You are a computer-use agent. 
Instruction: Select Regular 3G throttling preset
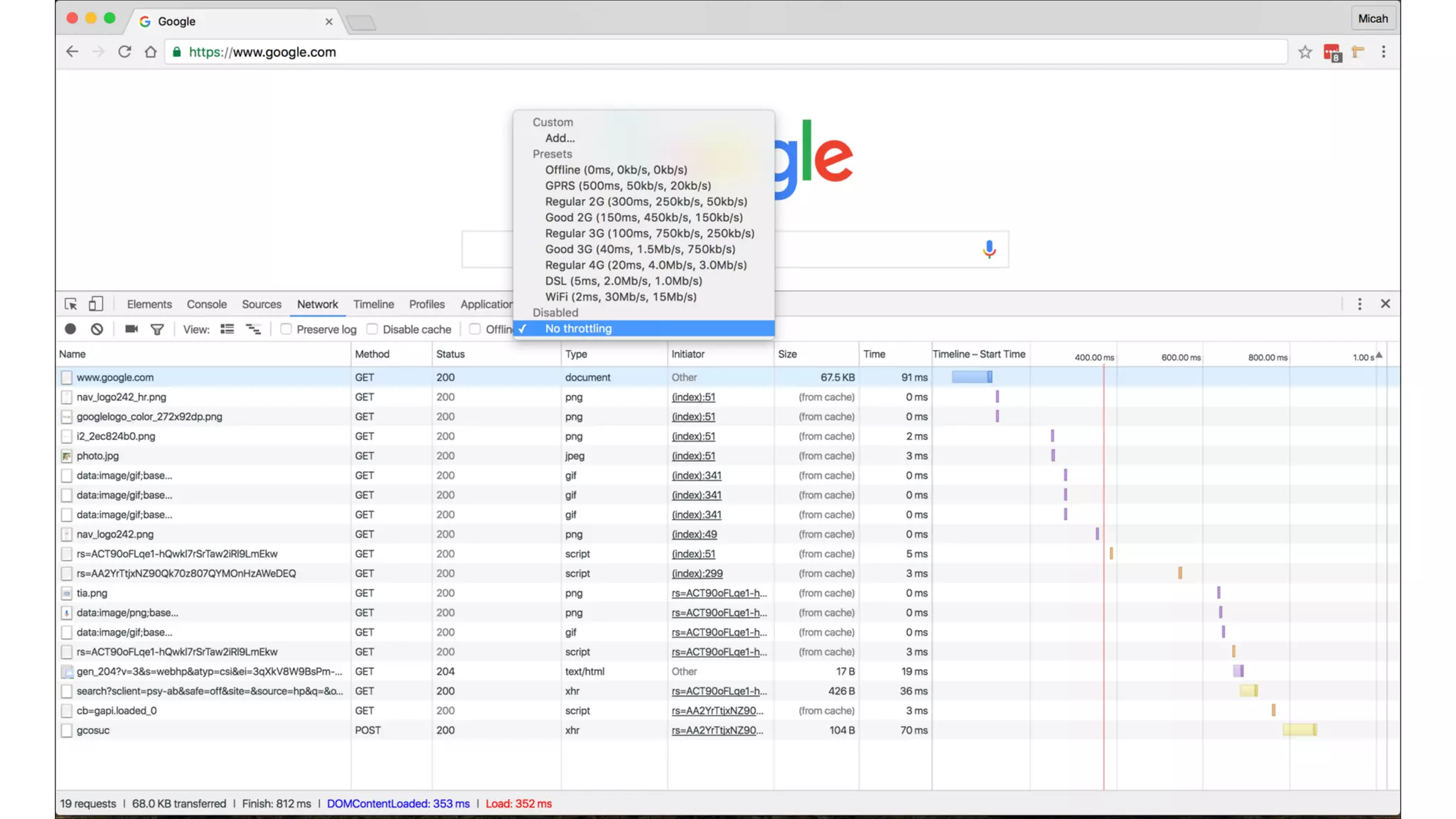[649, 233]
